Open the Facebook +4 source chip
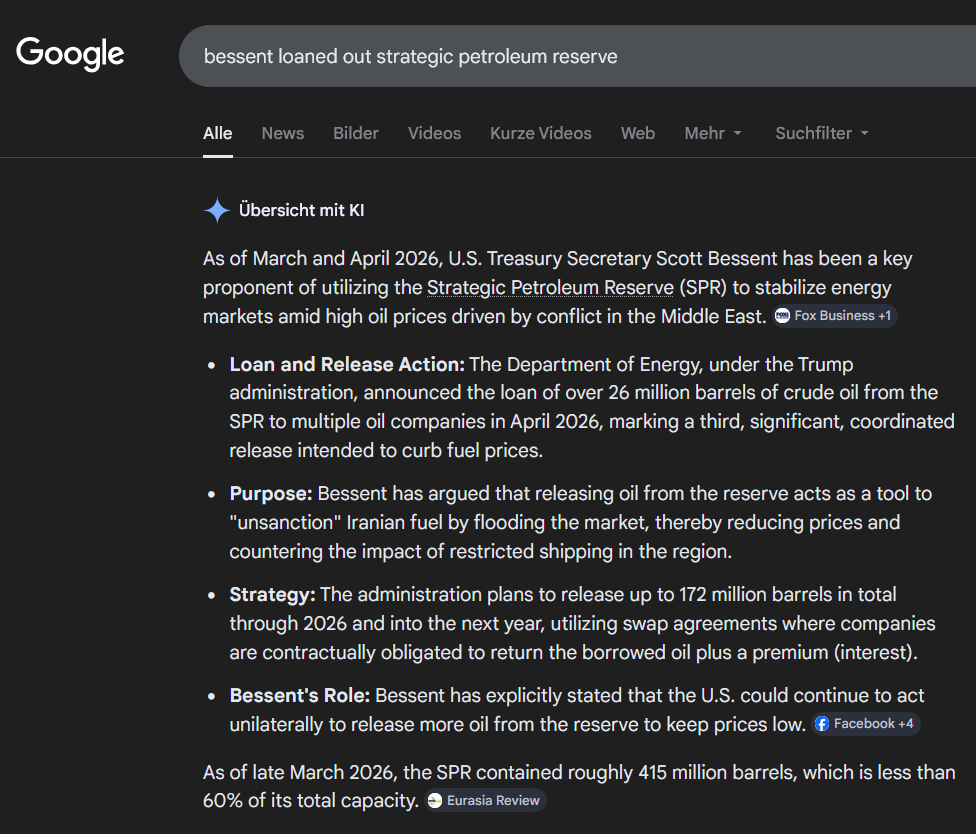Image resolution: width=976 pixels, height=834 pixels. pyautogui.click(x=866, y=724)
